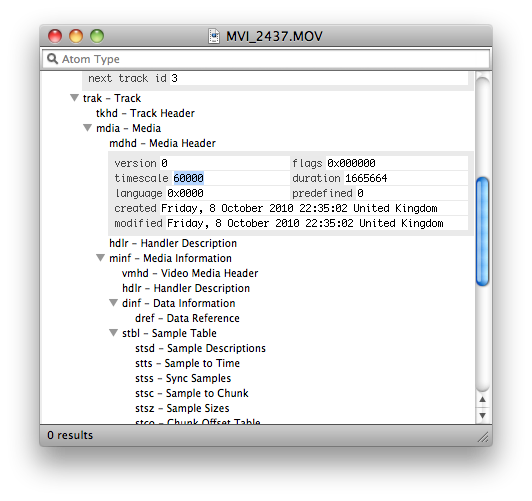Click the magnifier icon in search field
This screenshot has height=501, width=532.
(x=52, y=59)
